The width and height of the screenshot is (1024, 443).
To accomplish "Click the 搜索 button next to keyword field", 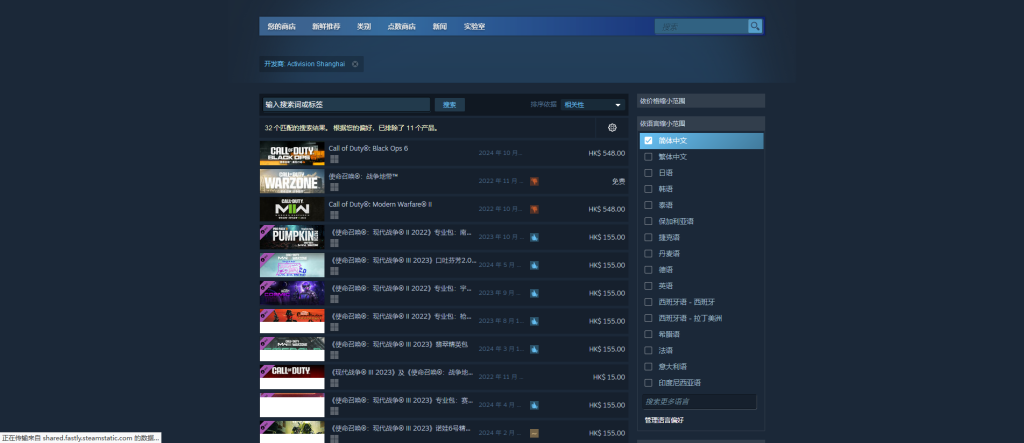I will 449,105.
